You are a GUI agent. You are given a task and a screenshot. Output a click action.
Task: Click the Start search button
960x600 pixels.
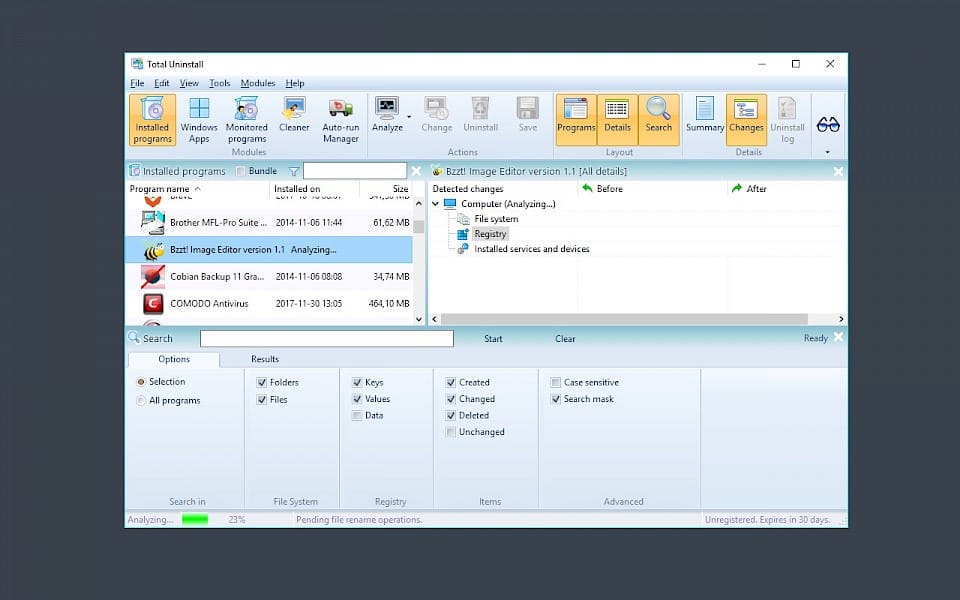[x=493, y=339]
